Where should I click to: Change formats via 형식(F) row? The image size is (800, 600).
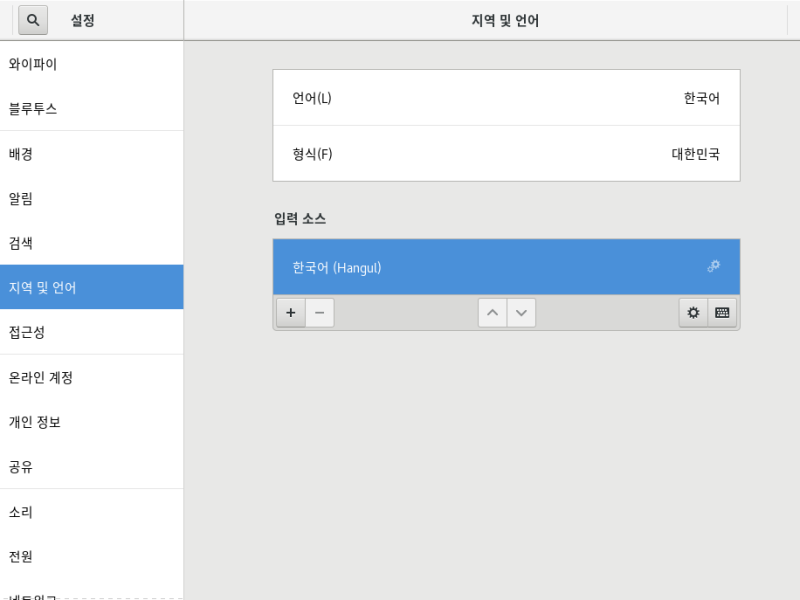507,154
